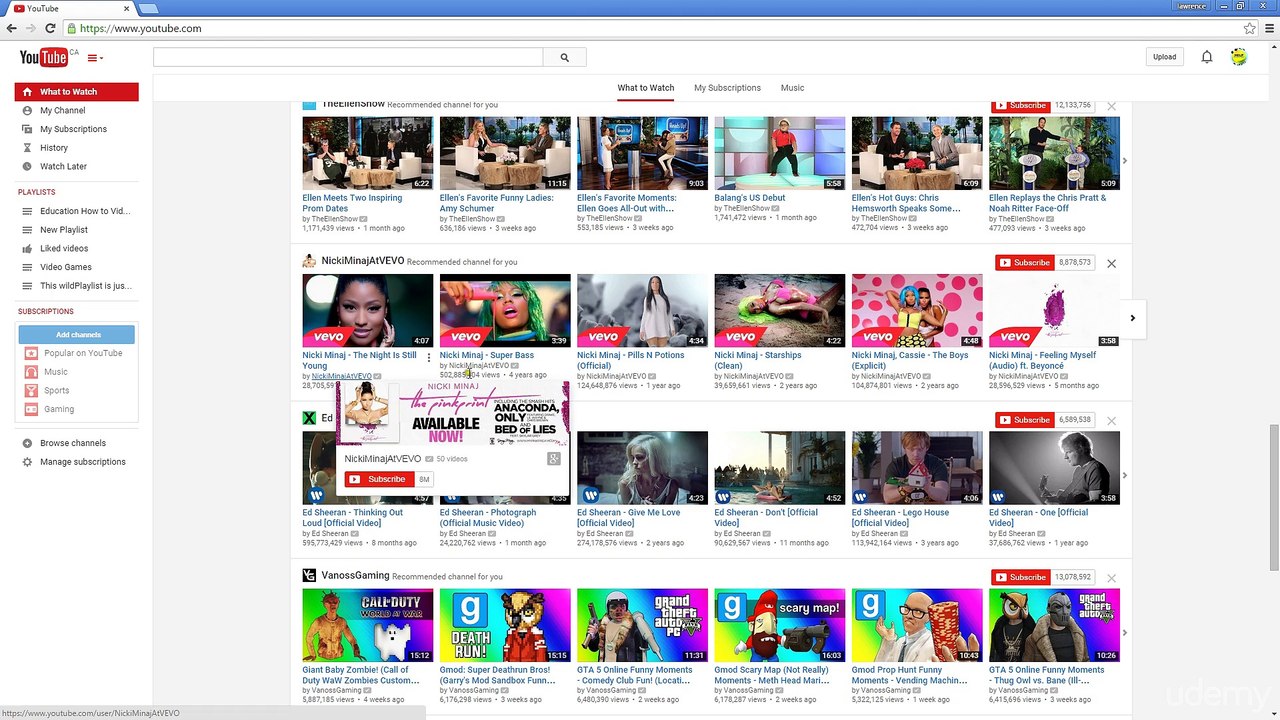Reload page with browser refresh button

[x=50, y=28]
